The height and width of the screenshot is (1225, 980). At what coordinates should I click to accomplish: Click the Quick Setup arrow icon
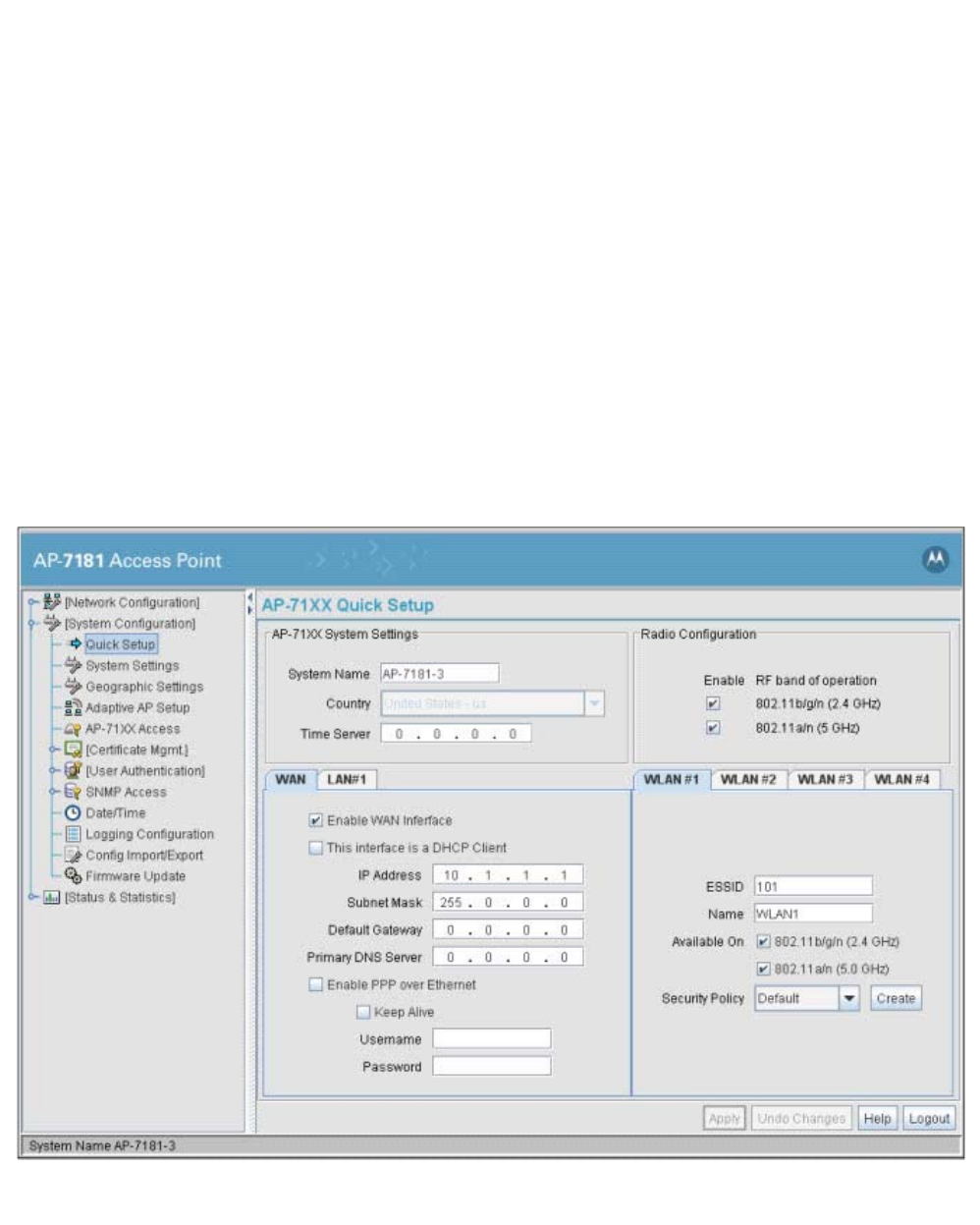click(x=76, y=643)
